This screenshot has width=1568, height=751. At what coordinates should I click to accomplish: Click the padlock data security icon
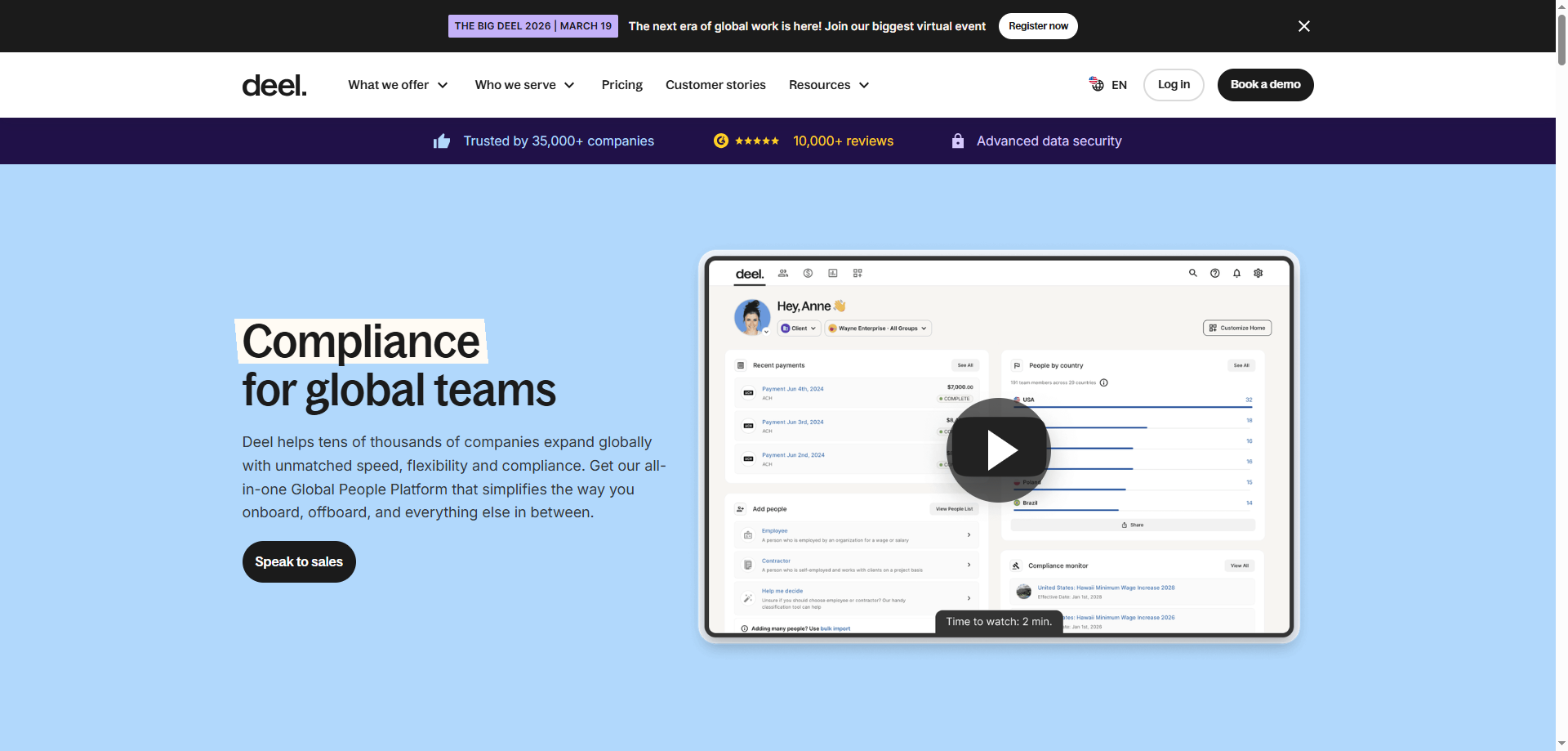pyautogui.click(x=957, y=141)
